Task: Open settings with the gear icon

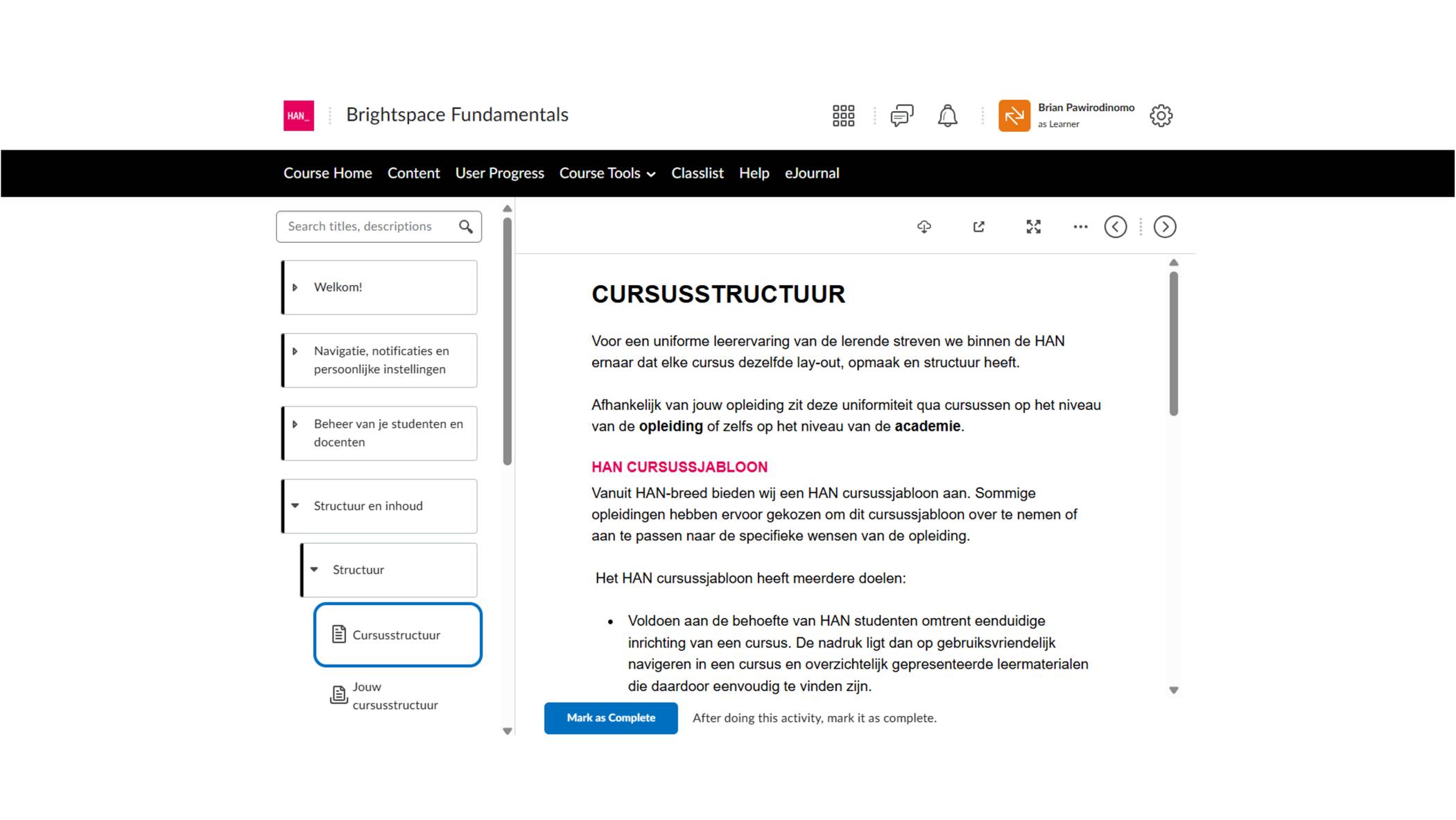Action: [x=1161, y=115]
